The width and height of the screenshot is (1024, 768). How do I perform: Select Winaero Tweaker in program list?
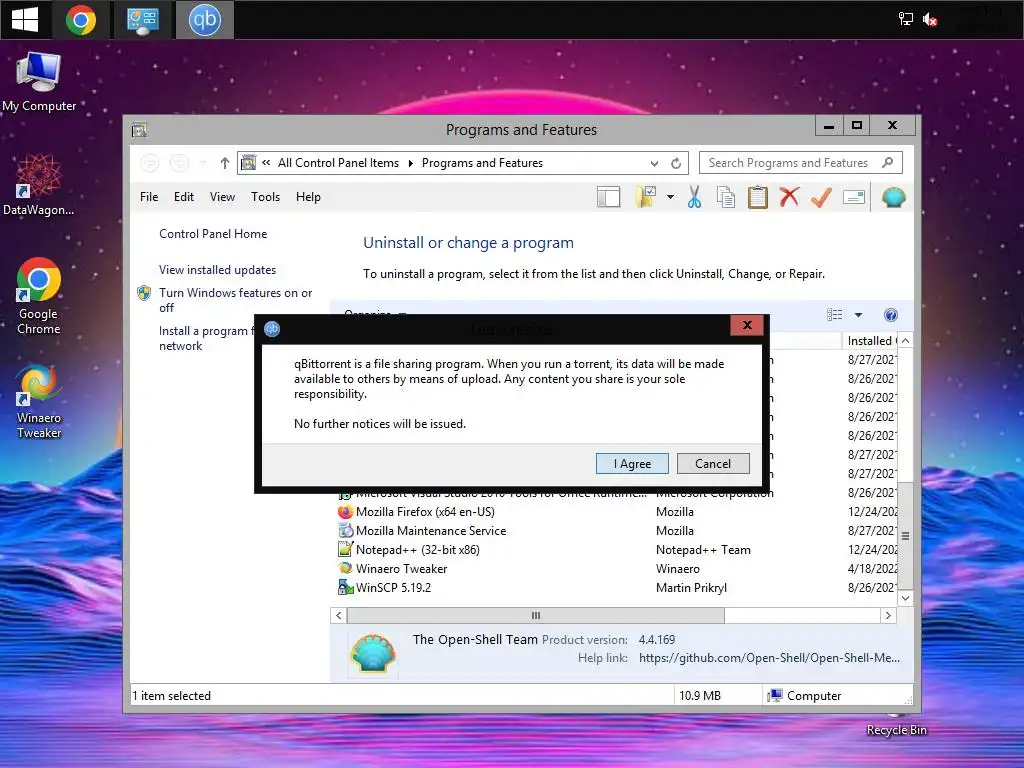(x=616, y=569)
